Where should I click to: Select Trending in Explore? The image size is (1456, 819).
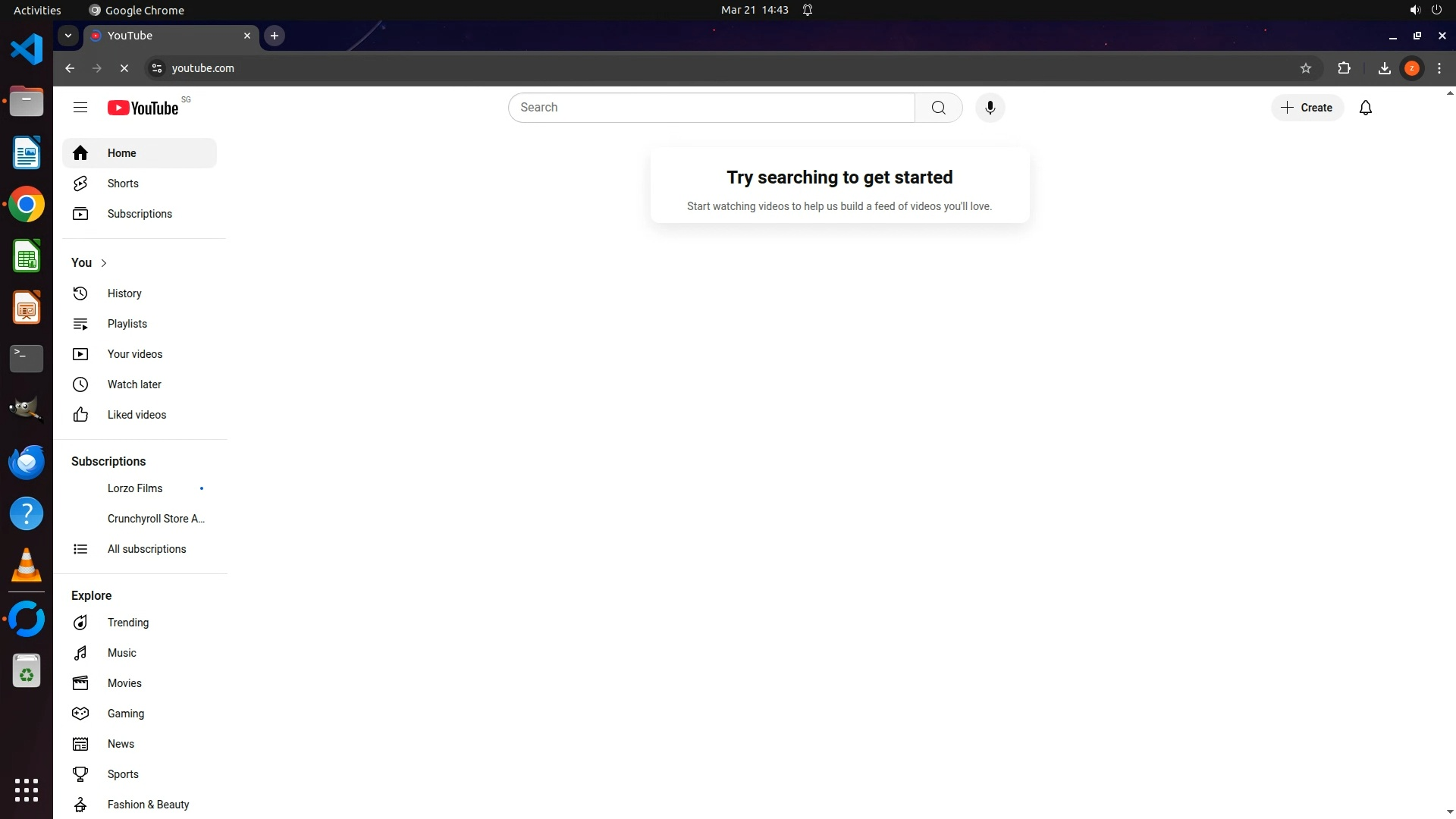pyautogui.click(x=127, y=623)
